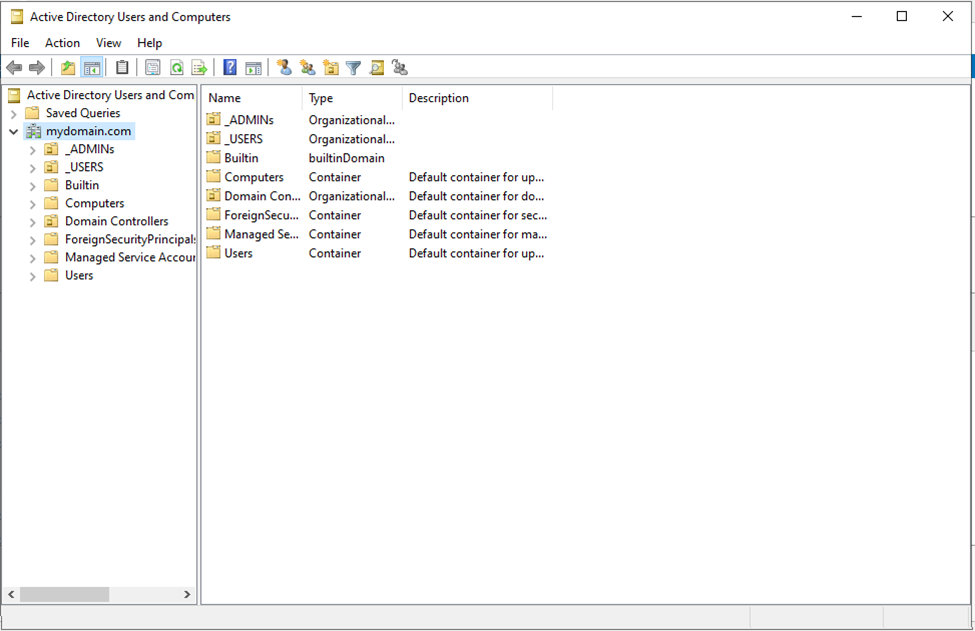The height and width of the screenshot is (631, 975).
Task: Go back using the Back arrow
Action: coord(14,68)
